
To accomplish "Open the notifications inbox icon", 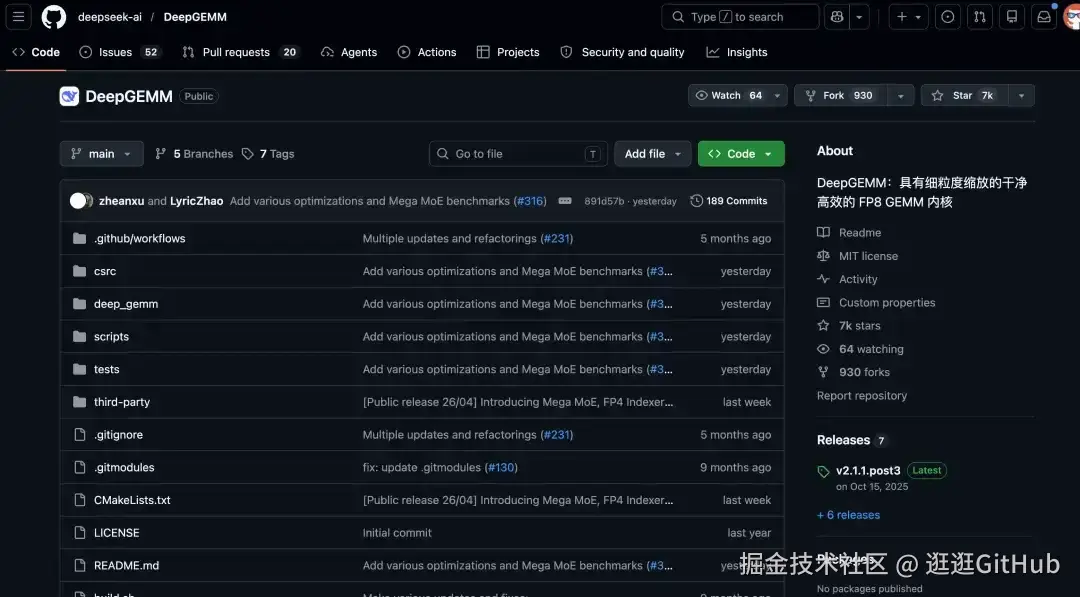I will pos(1044,17).
